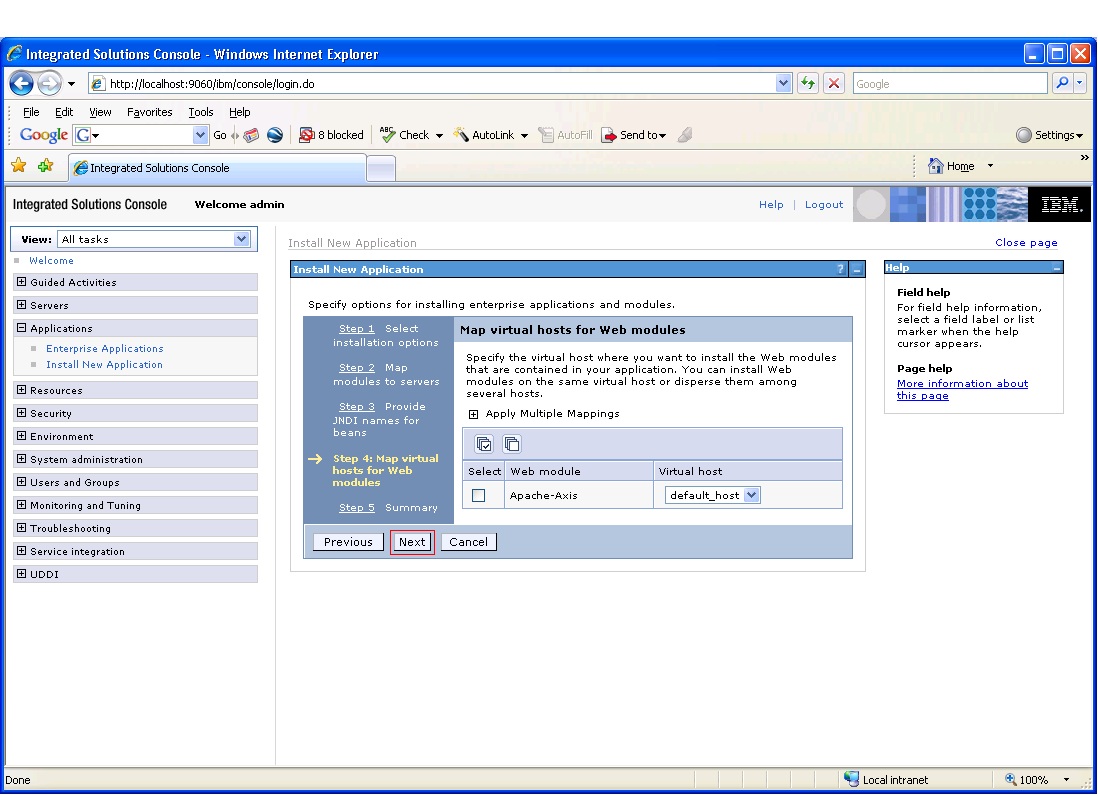The image size is (1098, 796).
Task: Open the Tools menu
Action: pos(200,112)
